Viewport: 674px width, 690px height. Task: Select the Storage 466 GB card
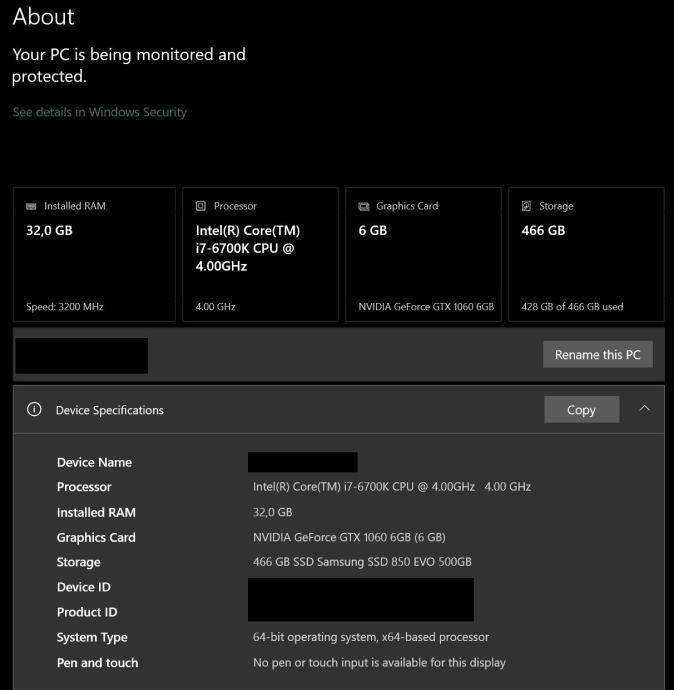586,255
